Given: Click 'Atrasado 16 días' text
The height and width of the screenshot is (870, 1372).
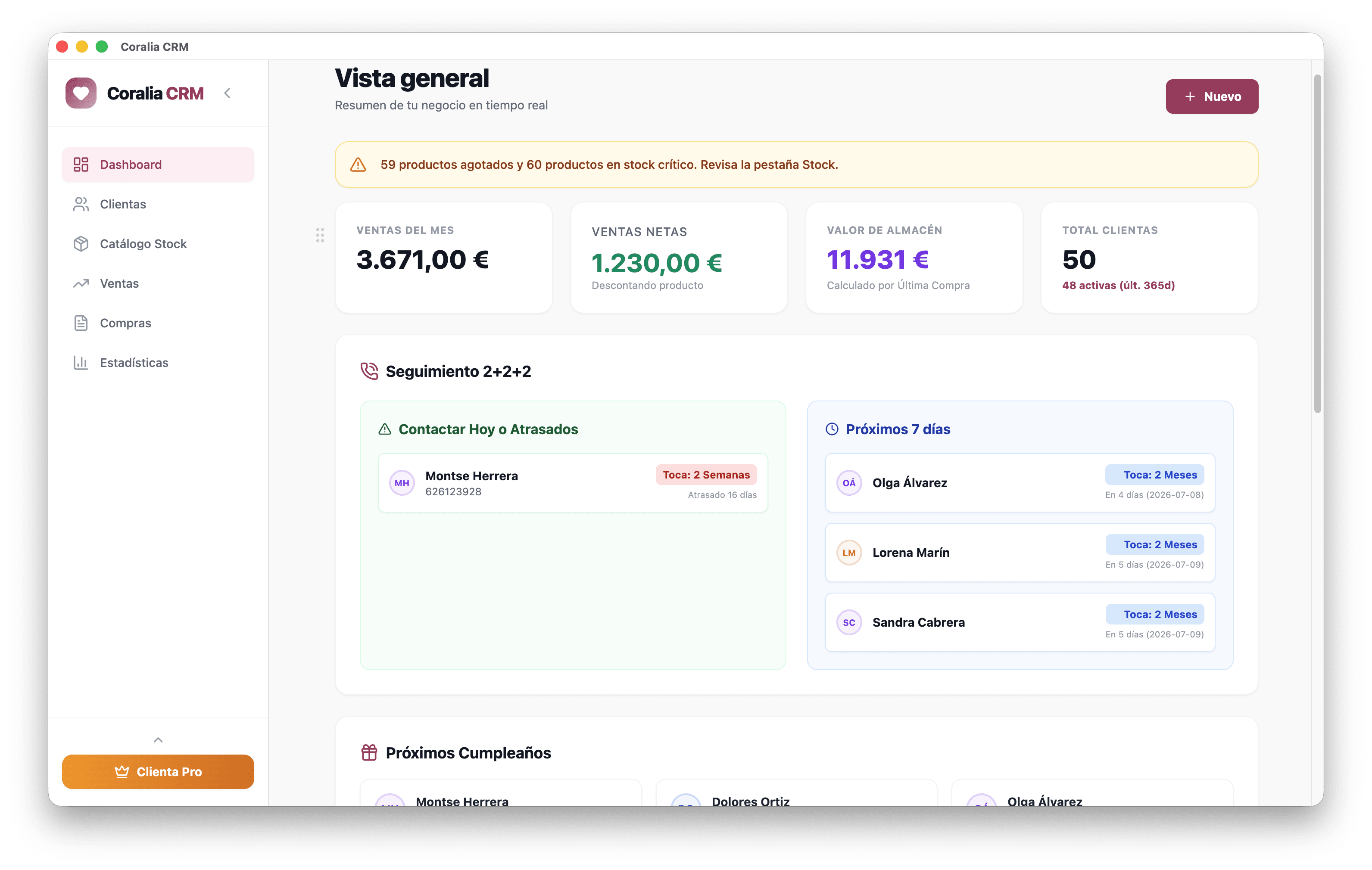Looking at the screenshot, I should click(x=722, y=495).
